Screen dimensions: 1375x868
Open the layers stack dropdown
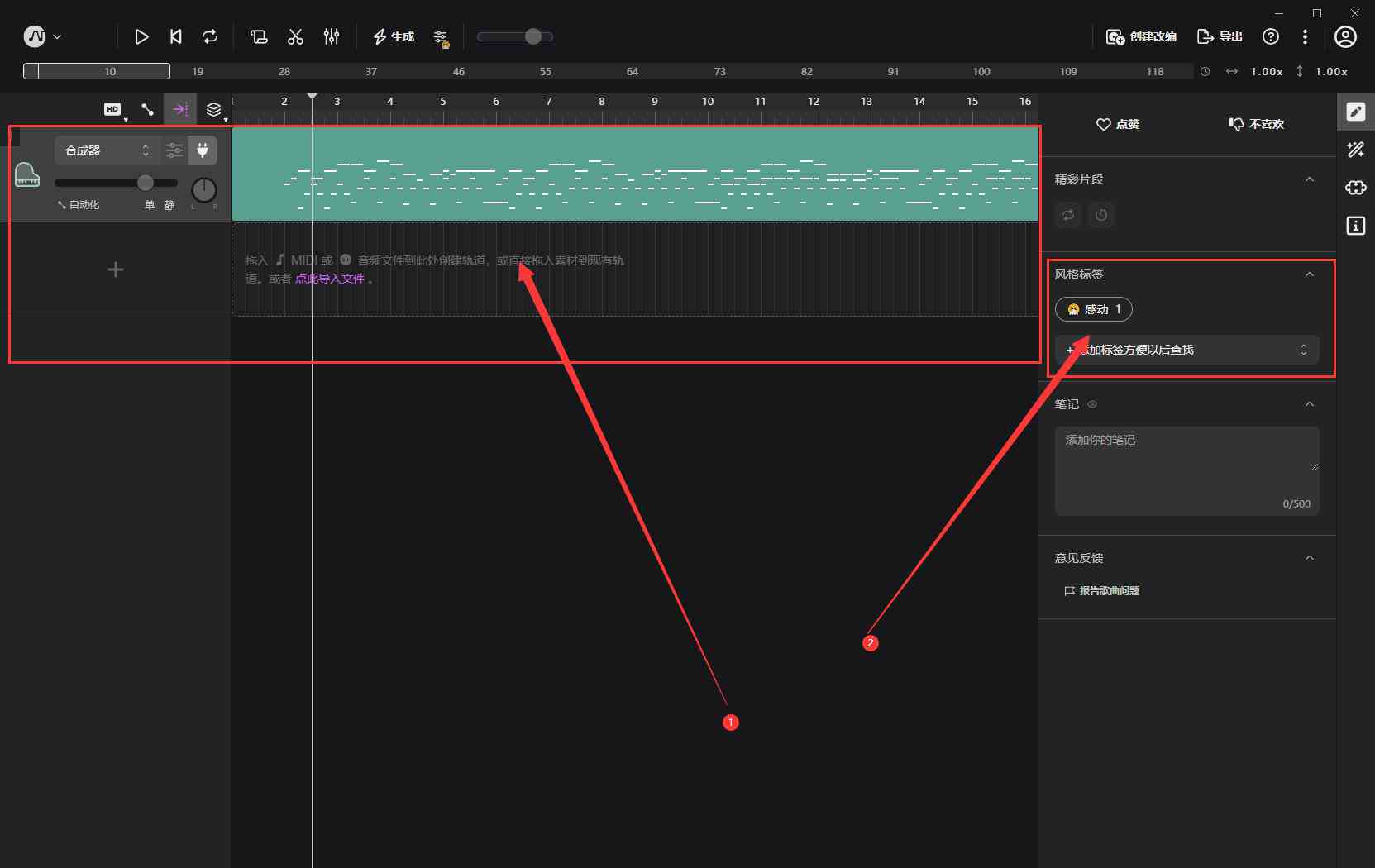click(x=214, y=109)
